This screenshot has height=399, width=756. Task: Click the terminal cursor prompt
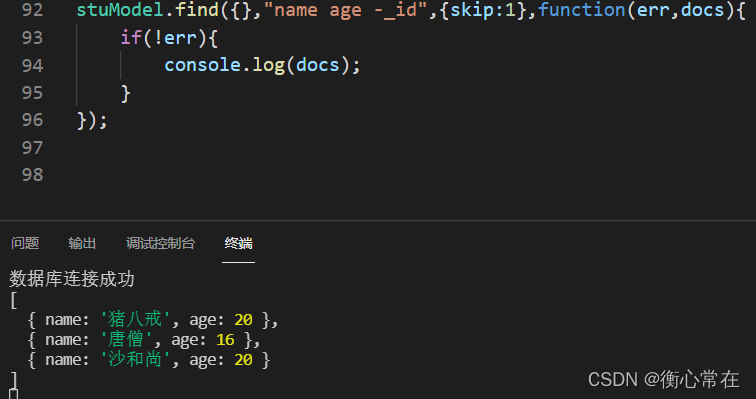coord(14,394)
